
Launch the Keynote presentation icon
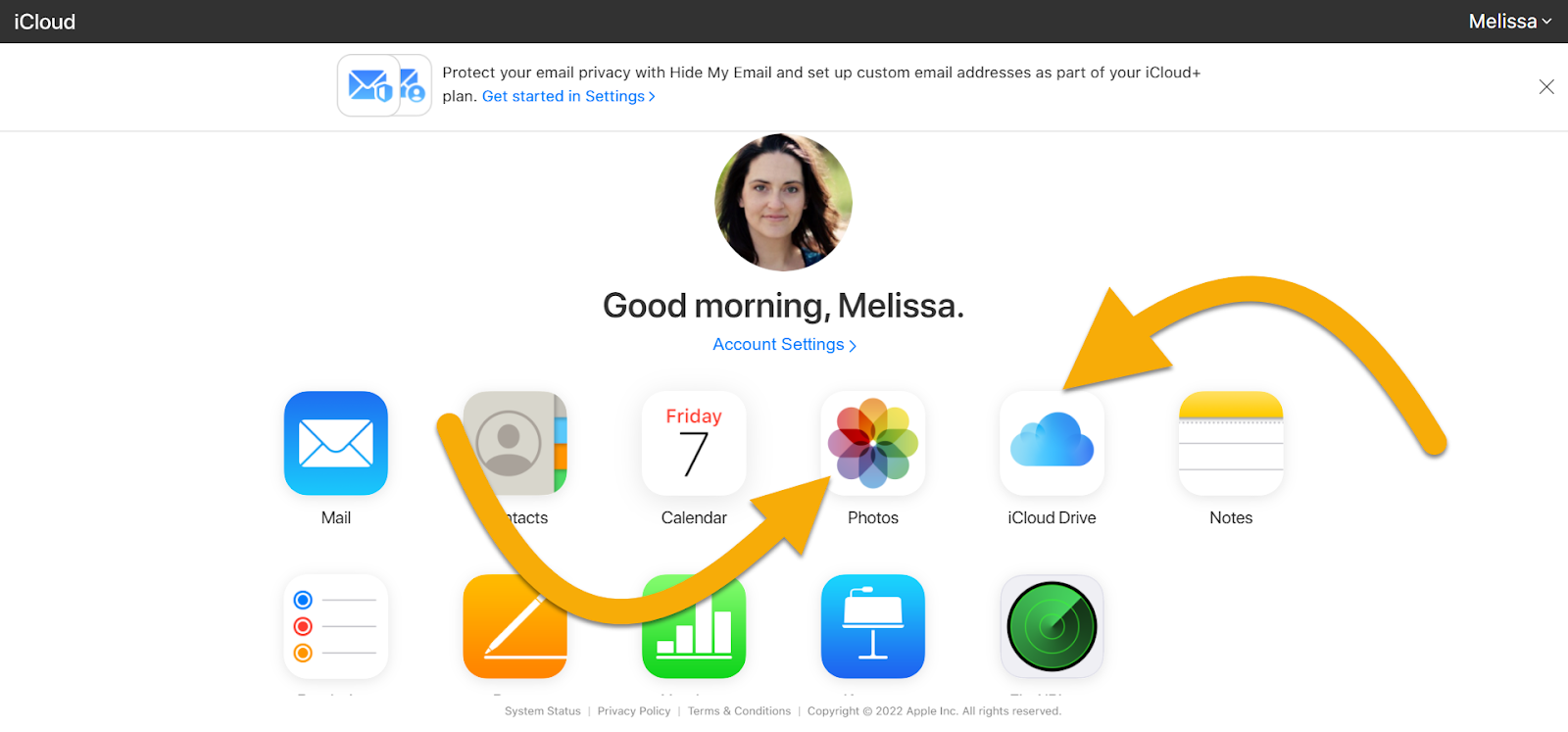[x=873, y=626]
